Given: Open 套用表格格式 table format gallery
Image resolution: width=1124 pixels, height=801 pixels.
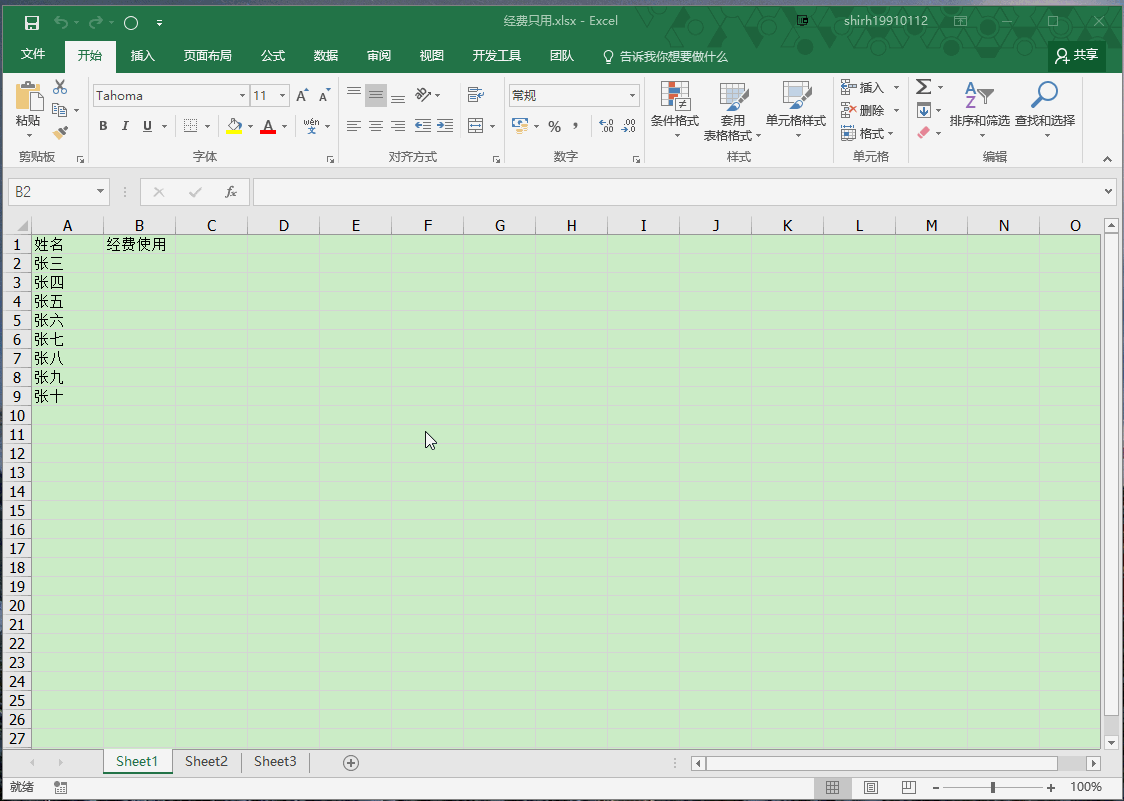Looking at the screenshot, I should [733, 110].
